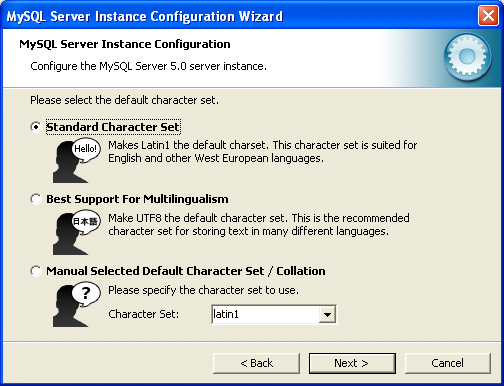Click the 'MySQL Server Instance Configuration' heading
This screenshot has width=504, height=386.
coord(125,44)
